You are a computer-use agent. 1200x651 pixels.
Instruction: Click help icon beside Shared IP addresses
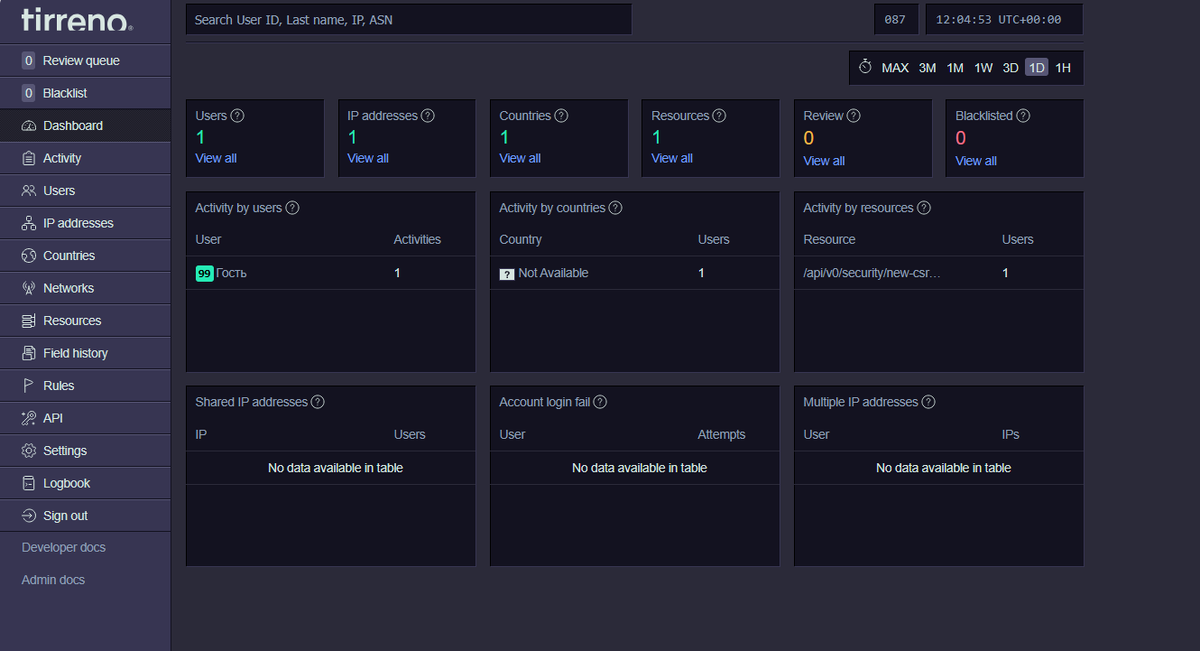tap(318, 402)
